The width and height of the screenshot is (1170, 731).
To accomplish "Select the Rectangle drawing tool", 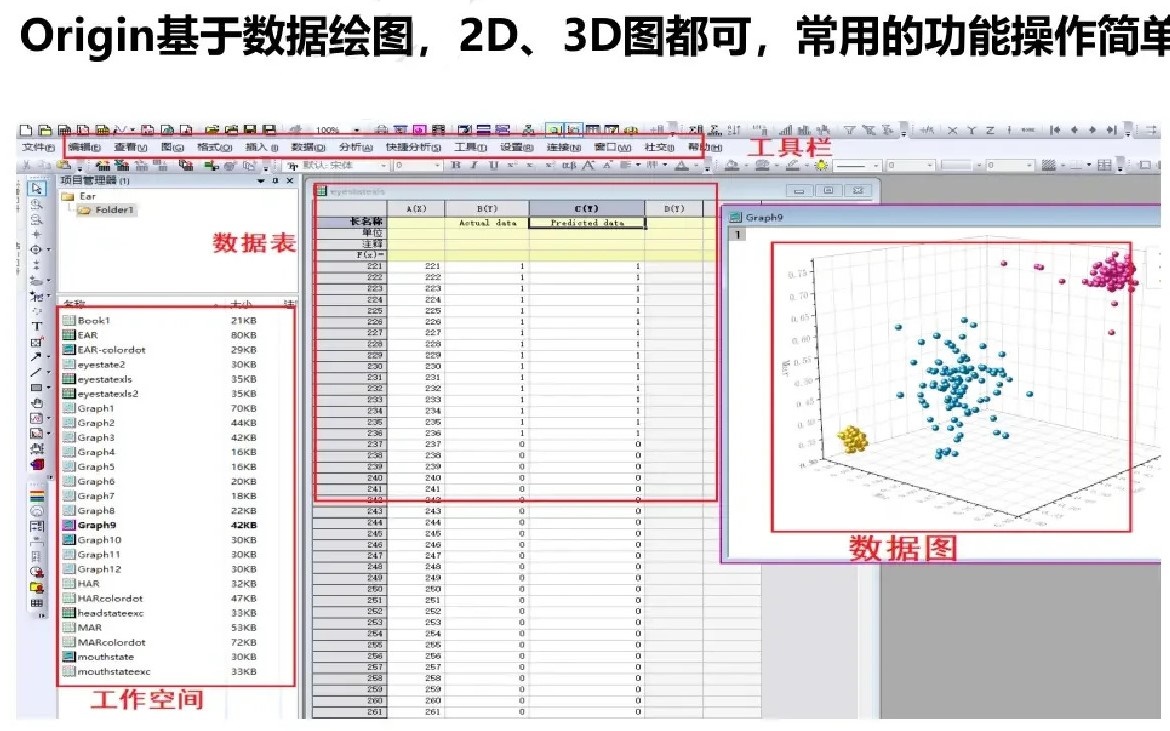I will click(36, 388).
